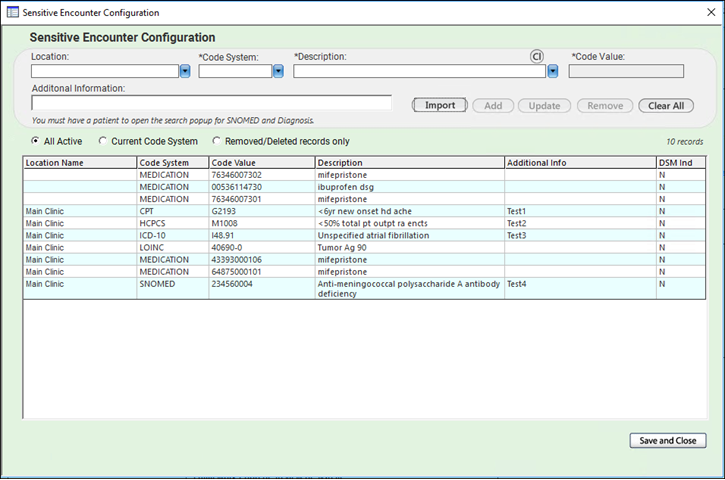Screen dimensions: 725x480
Task: Open the Description dropdown arrow
Action: (x=553, y=71)
